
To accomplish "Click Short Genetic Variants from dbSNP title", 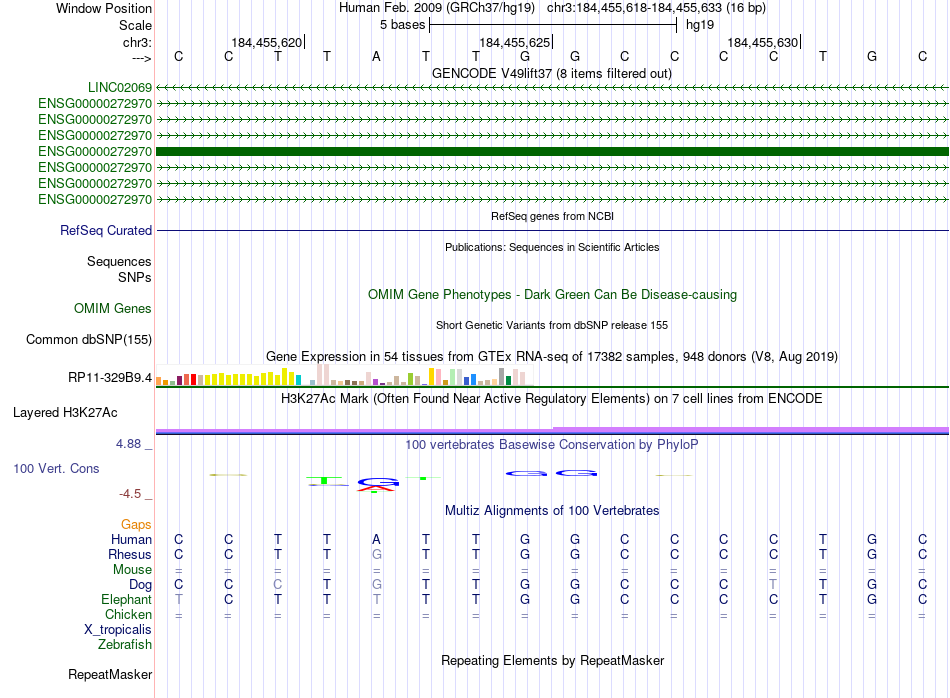I will point(552,325).
